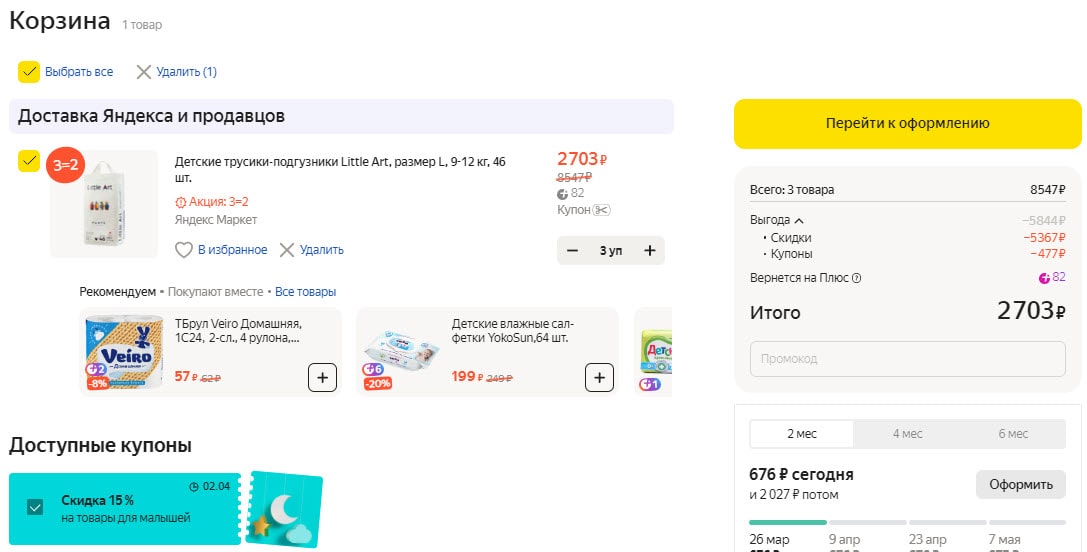
Task: Toggle the Выбрать все checkbox
Action: tap(29, 72)
